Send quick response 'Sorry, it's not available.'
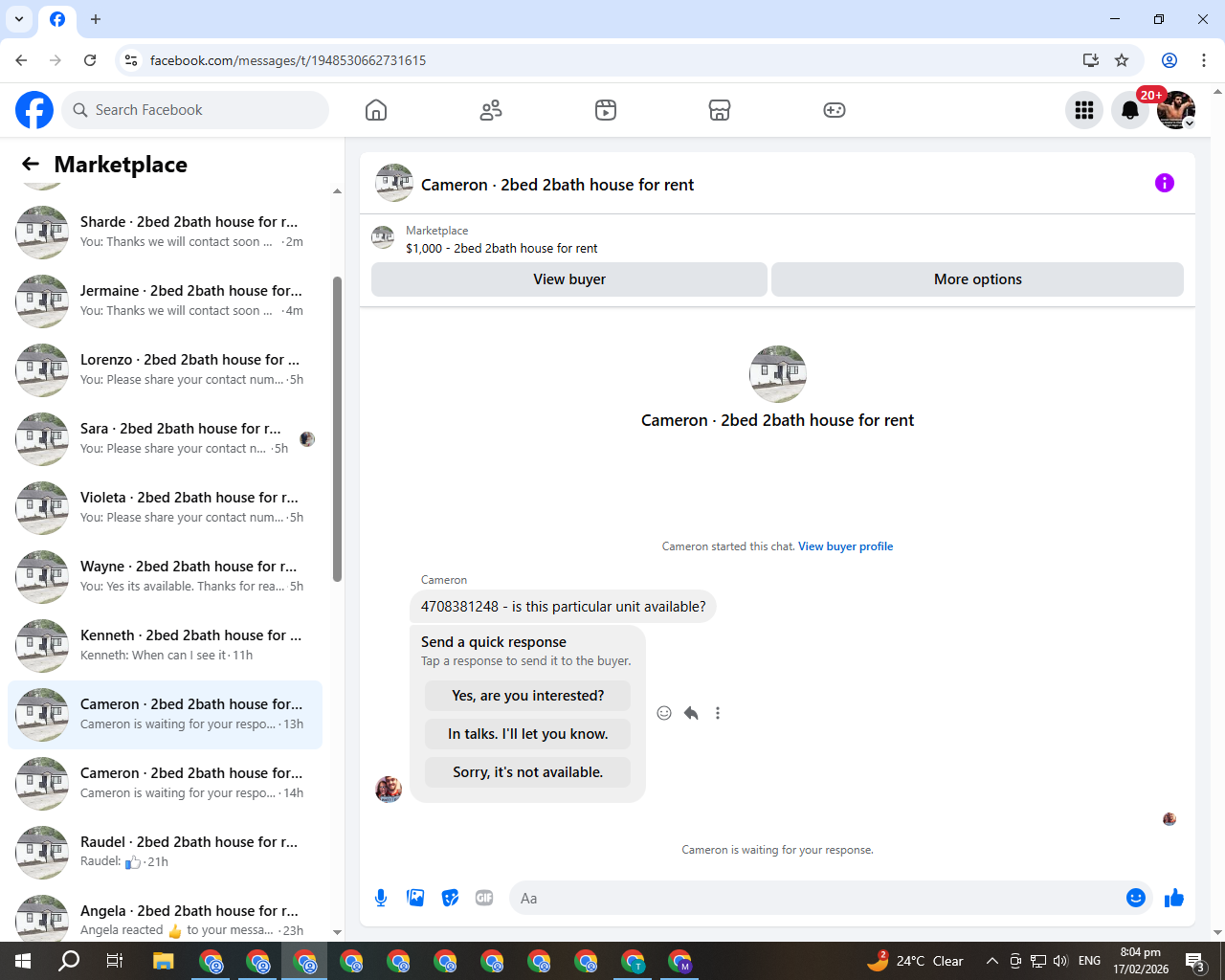 point(528,772)
